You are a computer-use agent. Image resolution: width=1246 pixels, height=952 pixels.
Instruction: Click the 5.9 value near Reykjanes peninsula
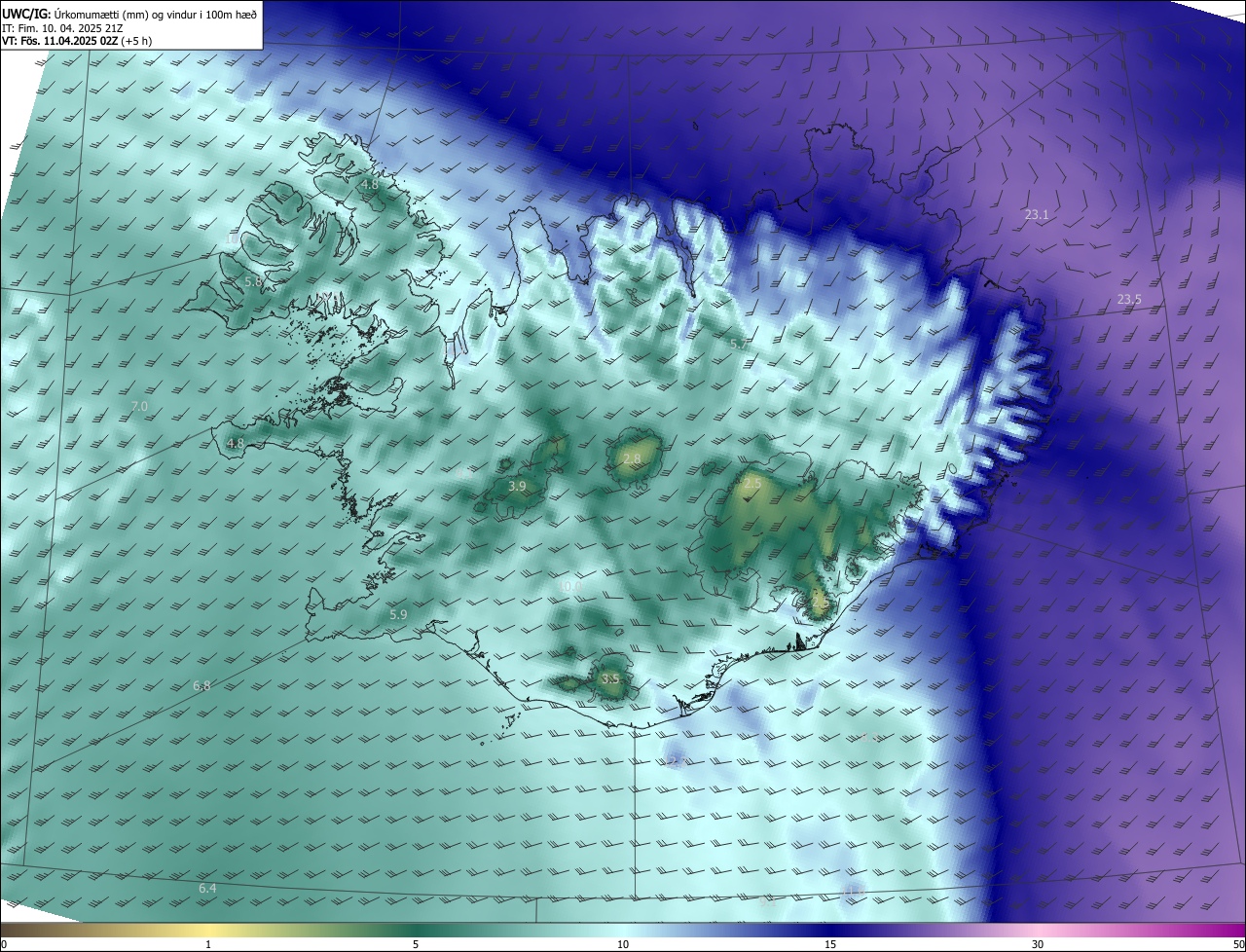[398, 615]
